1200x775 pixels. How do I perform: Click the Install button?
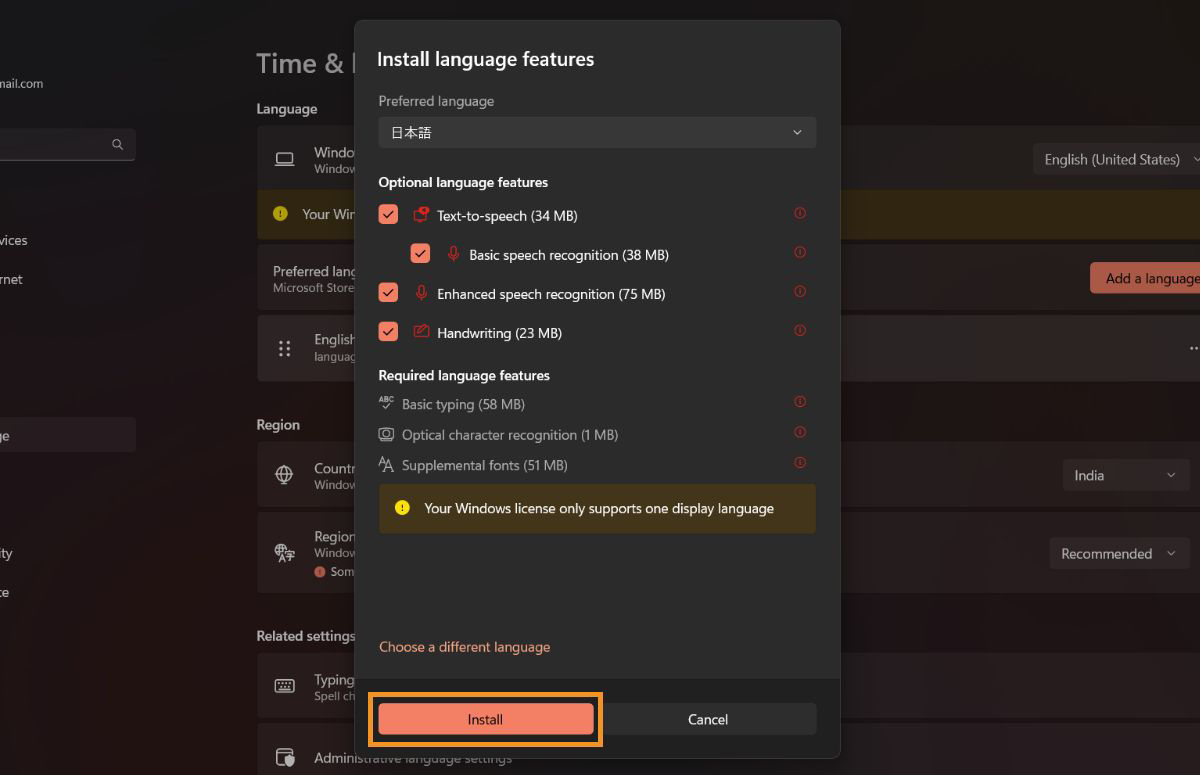click(485, 719)
